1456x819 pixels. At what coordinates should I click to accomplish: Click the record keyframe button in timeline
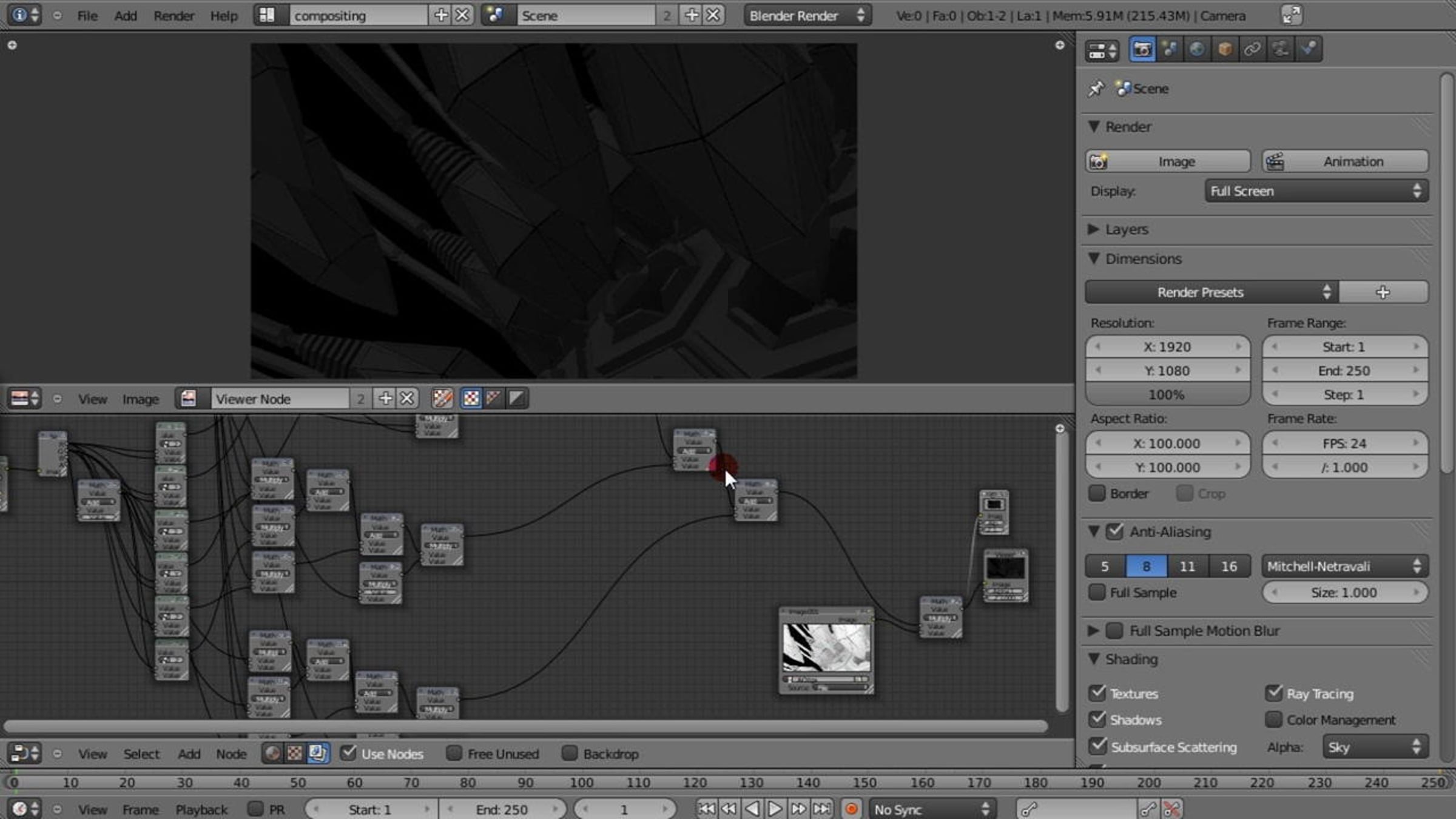[x=851, y=809]
